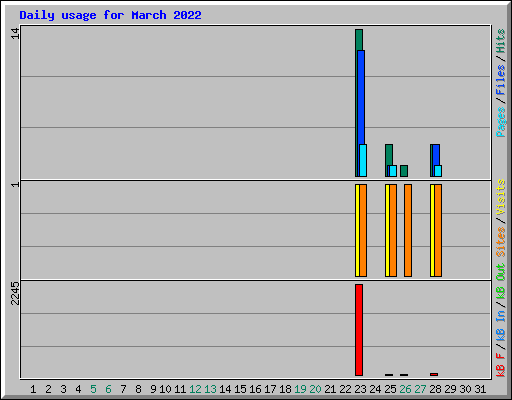
Task: Click the blue Files bar for day 23
Action: point(361,97)
